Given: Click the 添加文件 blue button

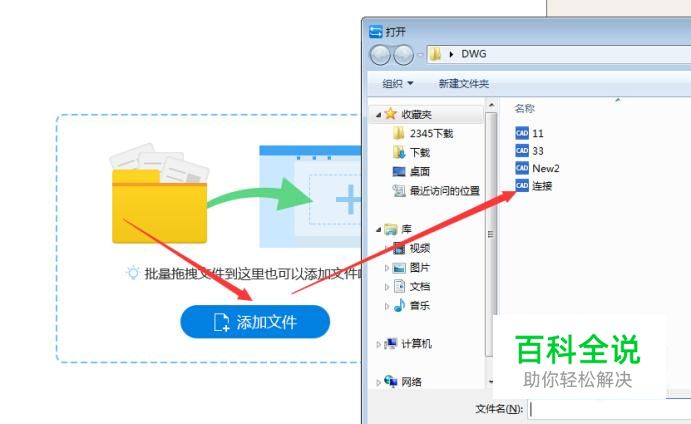Looking at the screenshot, I should point(255,322).
